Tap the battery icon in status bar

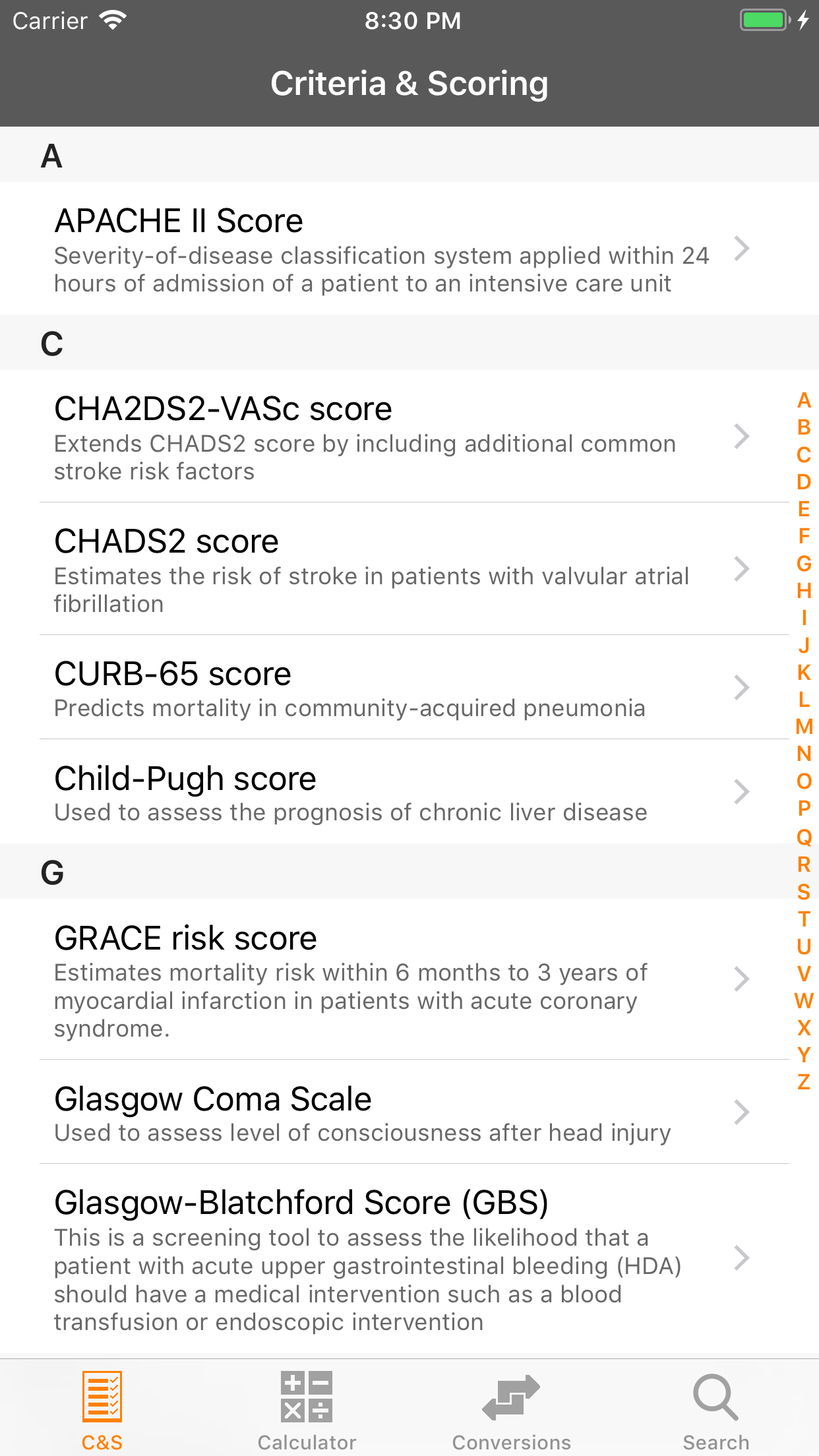coord(765,20)
